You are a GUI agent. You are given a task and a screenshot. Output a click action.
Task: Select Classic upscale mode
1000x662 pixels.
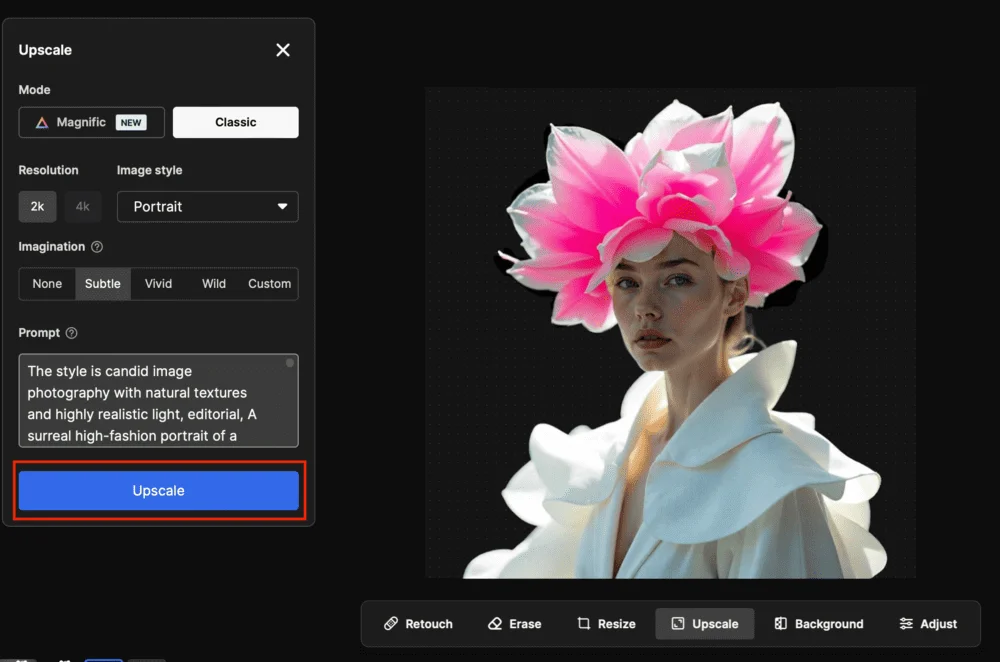click(235, 122)
